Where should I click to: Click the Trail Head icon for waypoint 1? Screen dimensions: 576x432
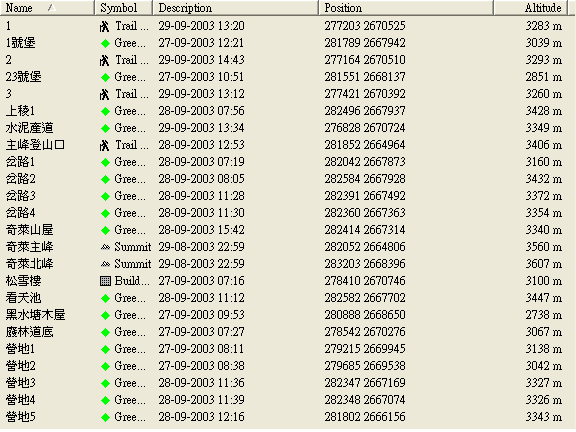[105, 26]
